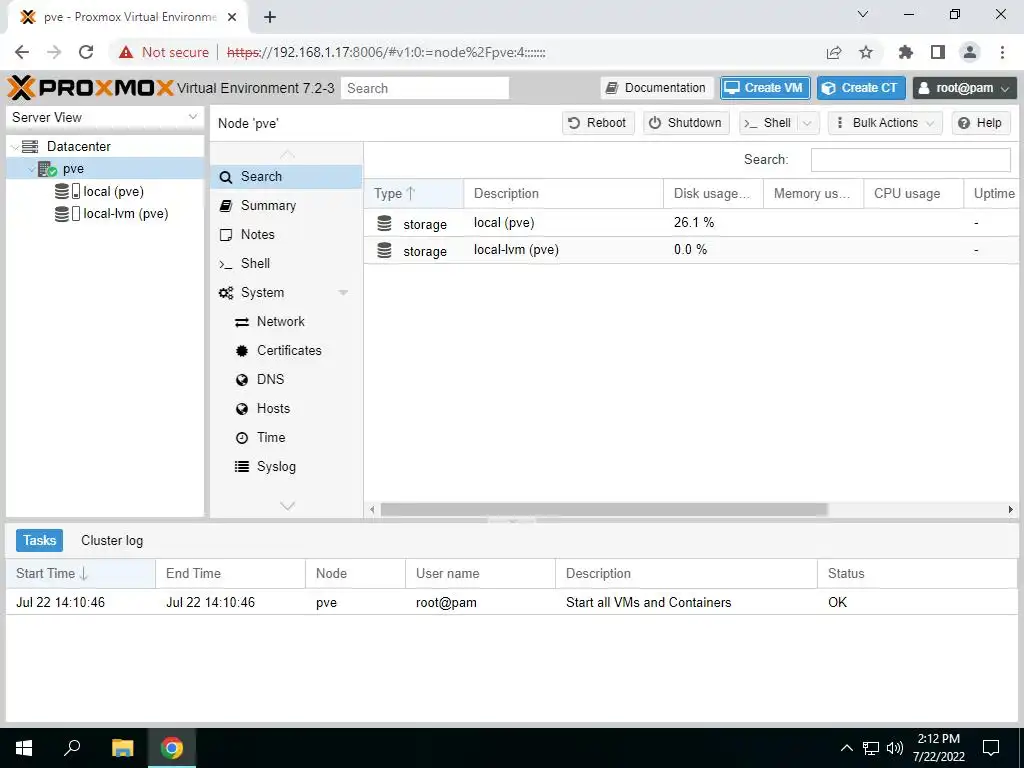Open the Chrome profile avatar
1024x768 pixels.
pos(970,52)
